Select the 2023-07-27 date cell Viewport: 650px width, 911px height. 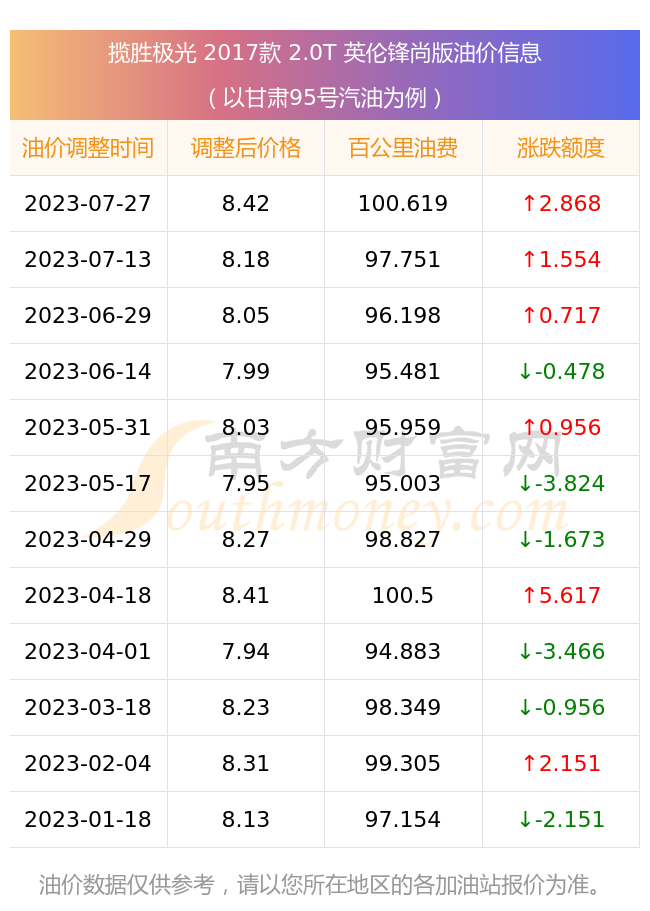88,203
